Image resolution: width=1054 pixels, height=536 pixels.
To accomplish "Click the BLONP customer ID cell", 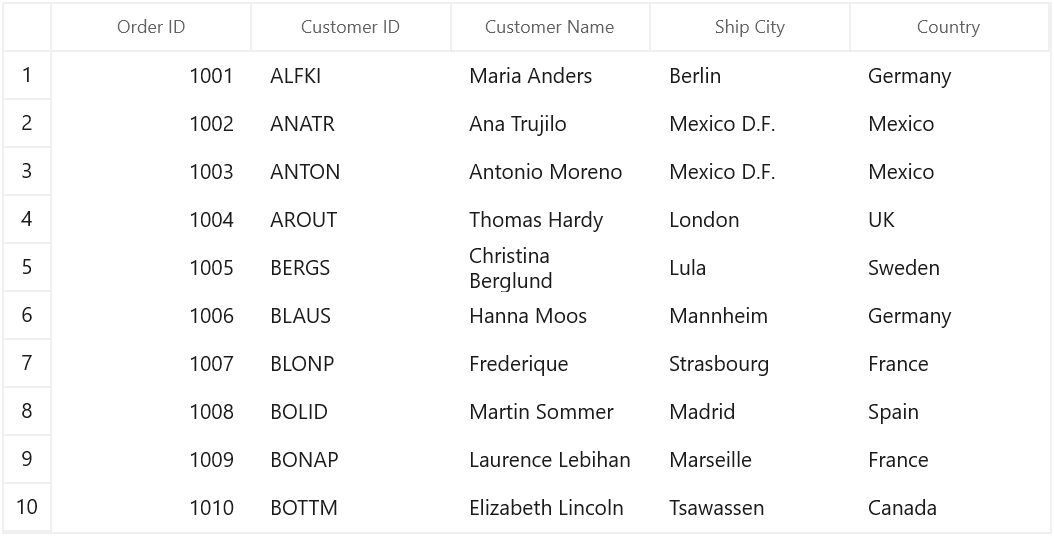I will [350, 363].
